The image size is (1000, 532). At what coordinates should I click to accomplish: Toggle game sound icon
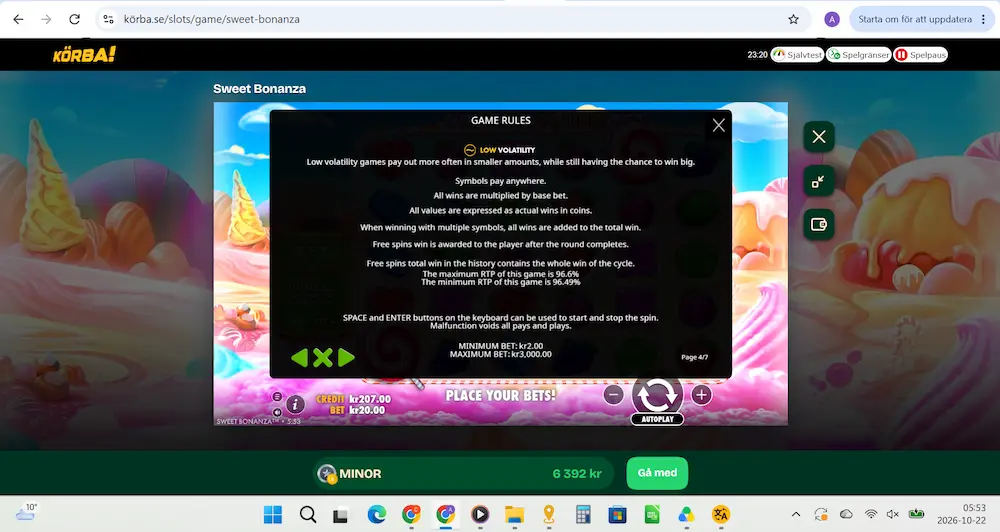pyautogui.click(x=277, y=412)
